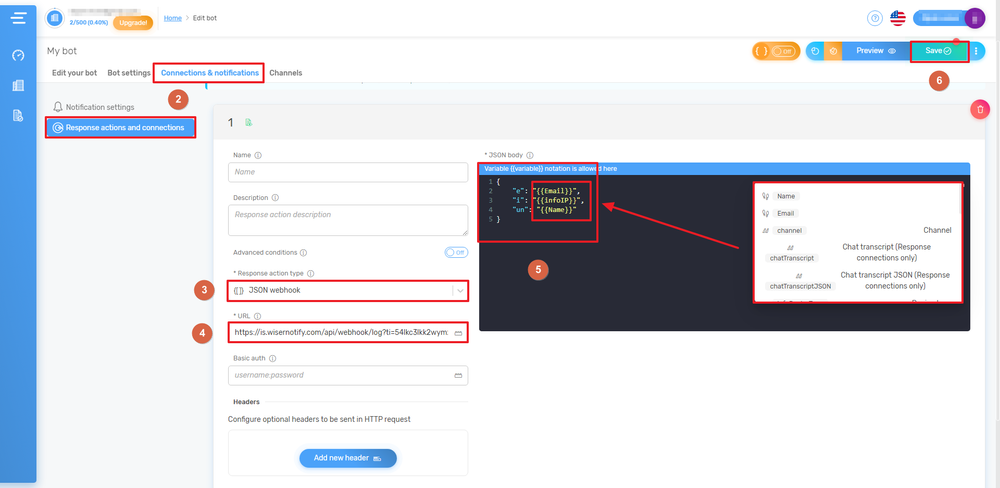Delete response action with red trash icon
The image size is (1000, 488).
click(x=980, y=109)
